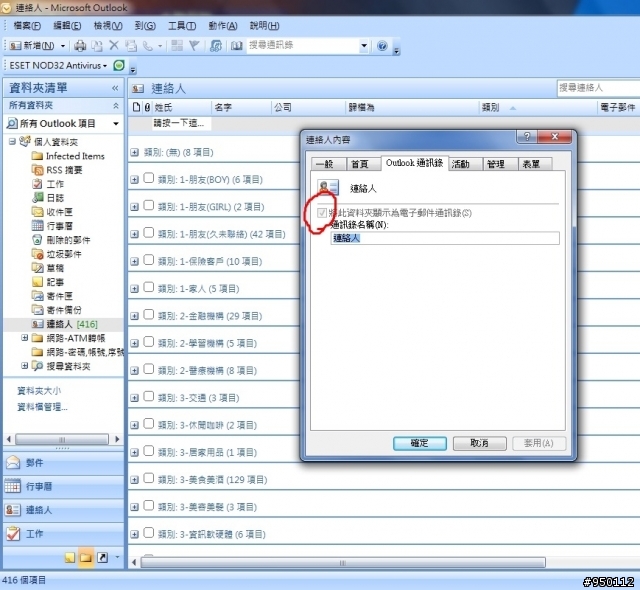Click the 資料檔管理 link
The width and height of the screenshot is (640, 590).
42,407
